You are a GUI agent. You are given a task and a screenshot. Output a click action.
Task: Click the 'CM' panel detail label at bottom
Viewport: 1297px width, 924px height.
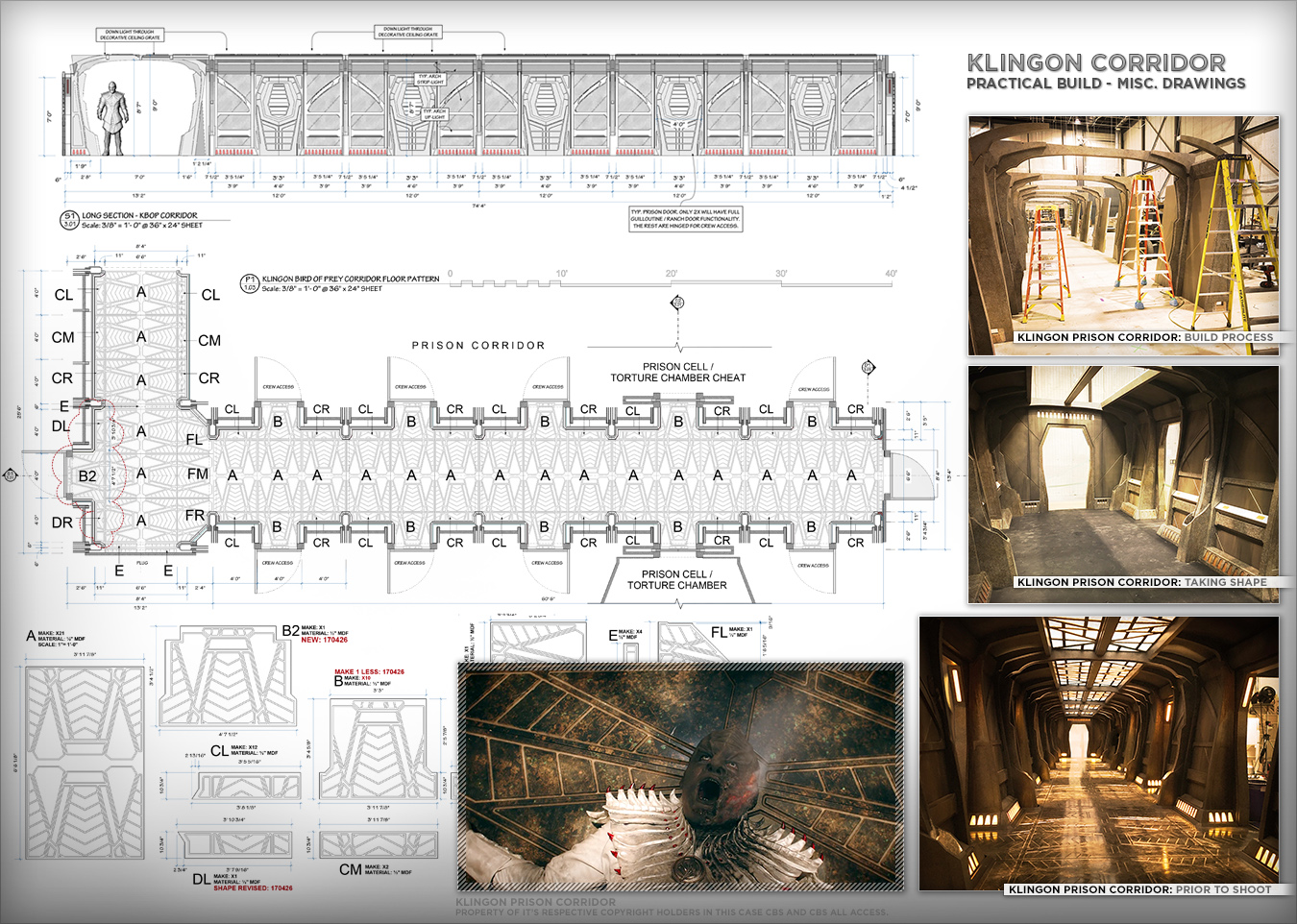351,870
